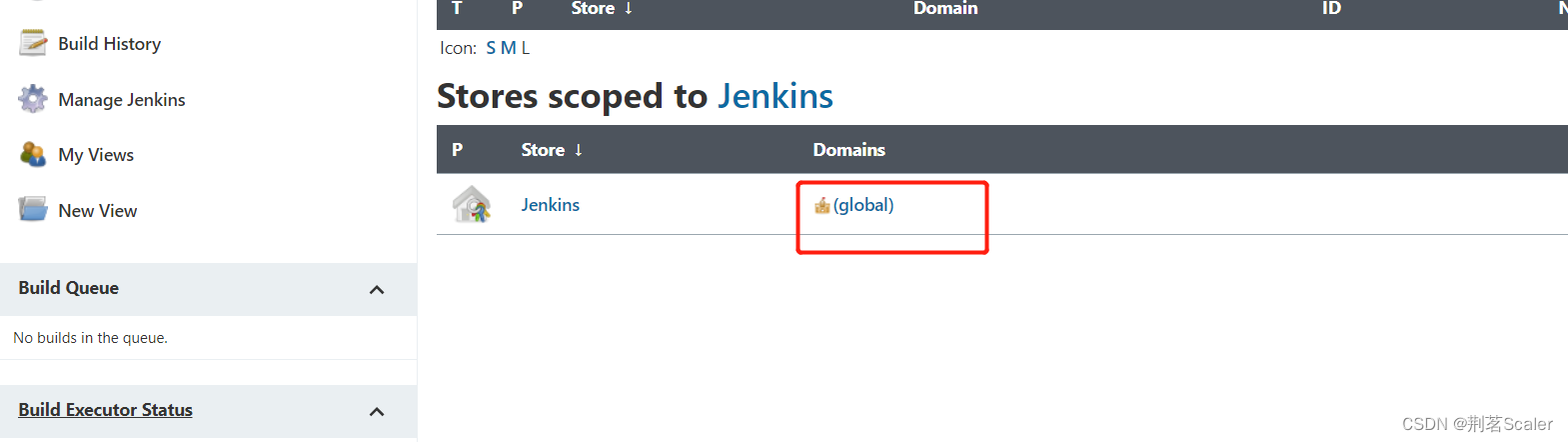Click the Domain column header in top table
Image resolution: width=1568 pixels, height=442 pixels.
(945, 8)
